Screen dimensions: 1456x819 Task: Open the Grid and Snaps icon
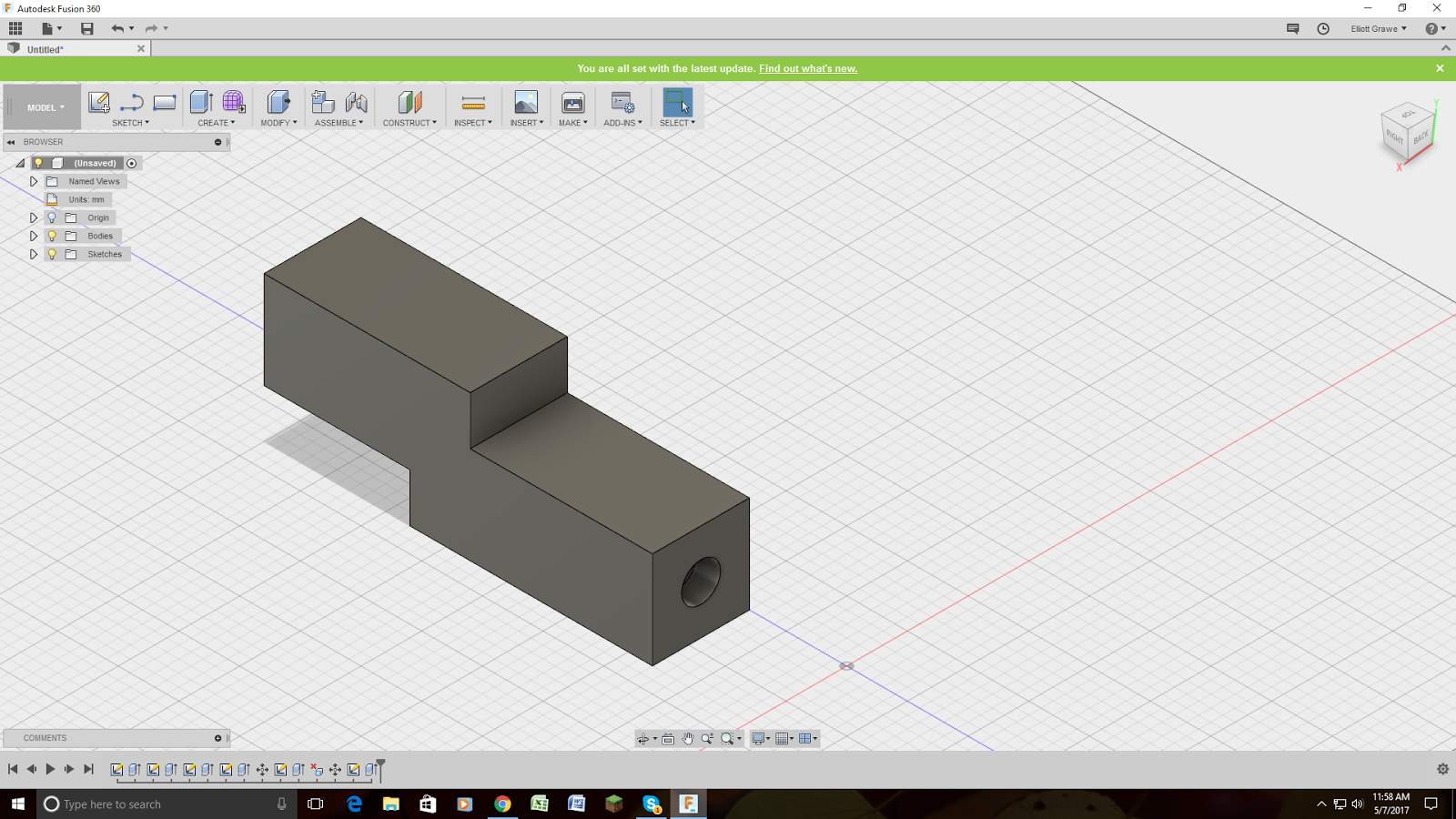pos(782,739)
